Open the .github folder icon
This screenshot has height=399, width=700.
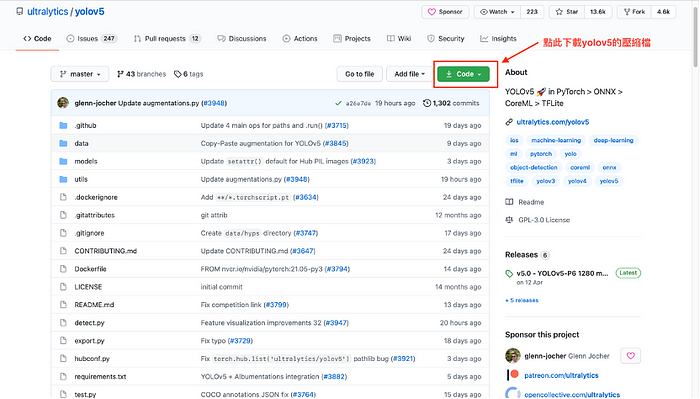point(63,125)
